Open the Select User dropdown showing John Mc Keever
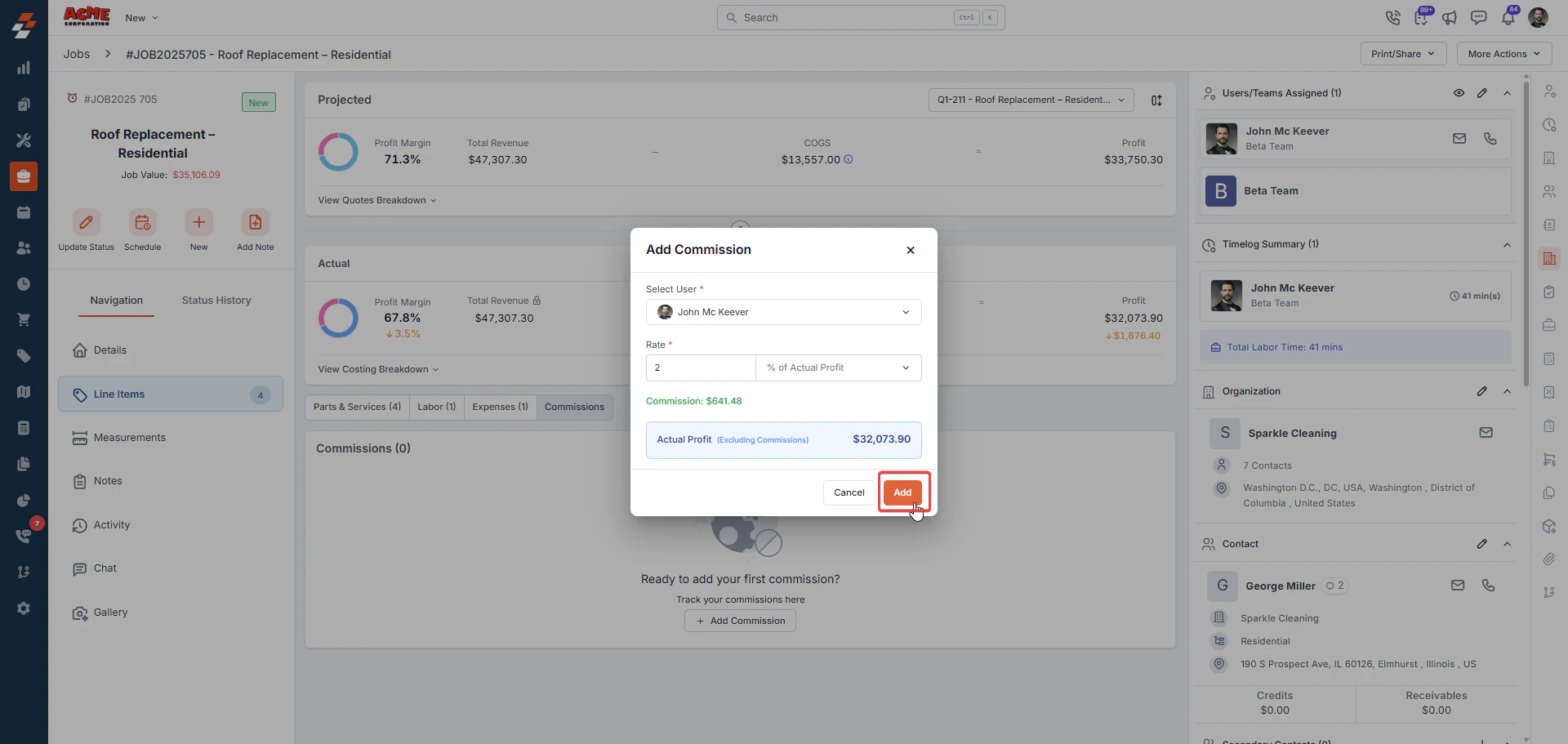This screenshot has width=1568, height=744. click(x=783, y=312)
